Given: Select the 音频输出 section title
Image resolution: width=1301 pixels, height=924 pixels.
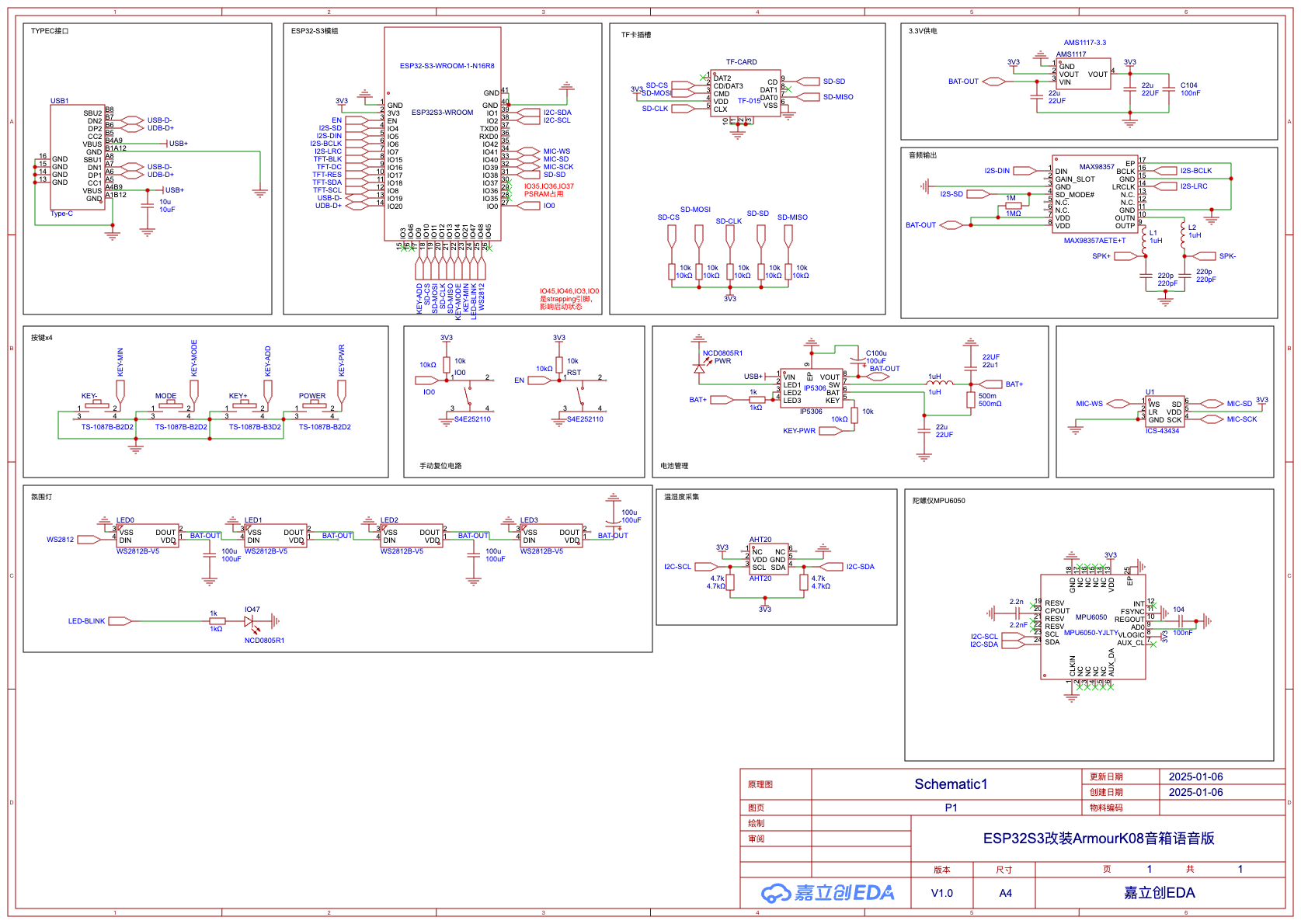Looking at the screenshot, I should pyautogui.click(x=923, y=155).
